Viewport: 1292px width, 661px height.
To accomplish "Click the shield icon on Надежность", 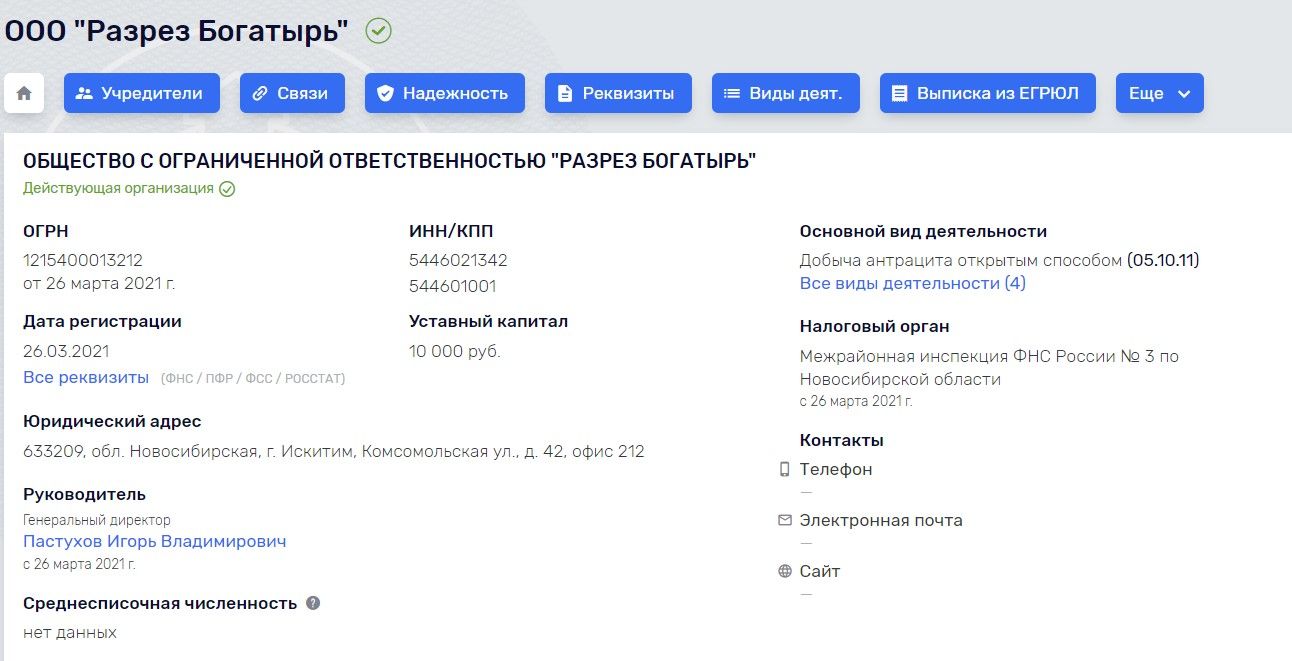I will [385, 93].
